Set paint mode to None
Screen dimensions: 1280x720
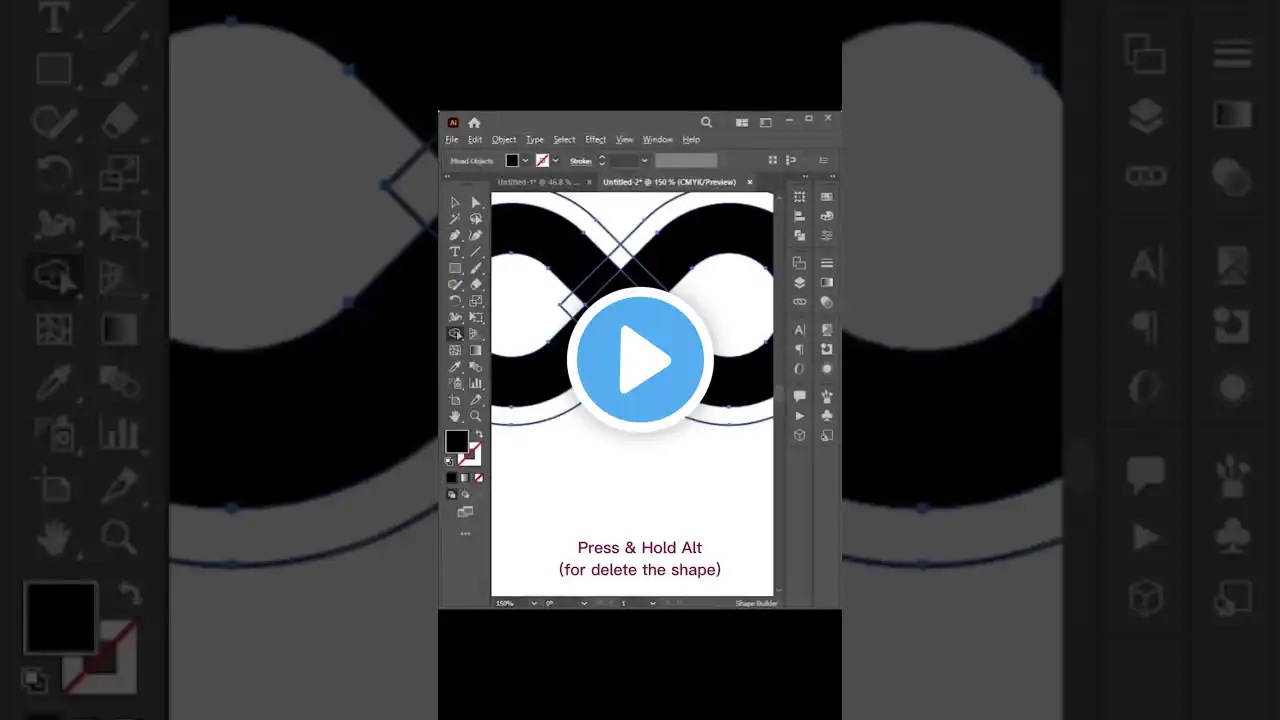(x=478, y=478)
